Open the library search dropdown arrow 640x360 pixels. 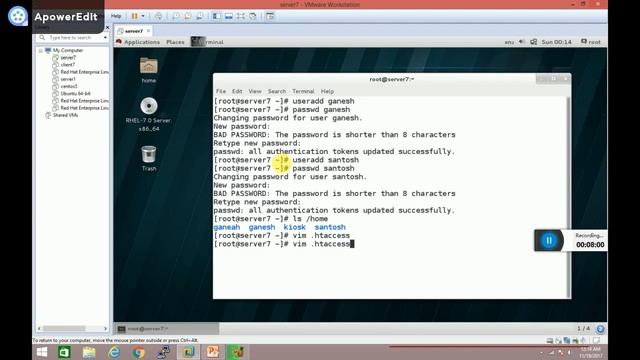[105, 38]
